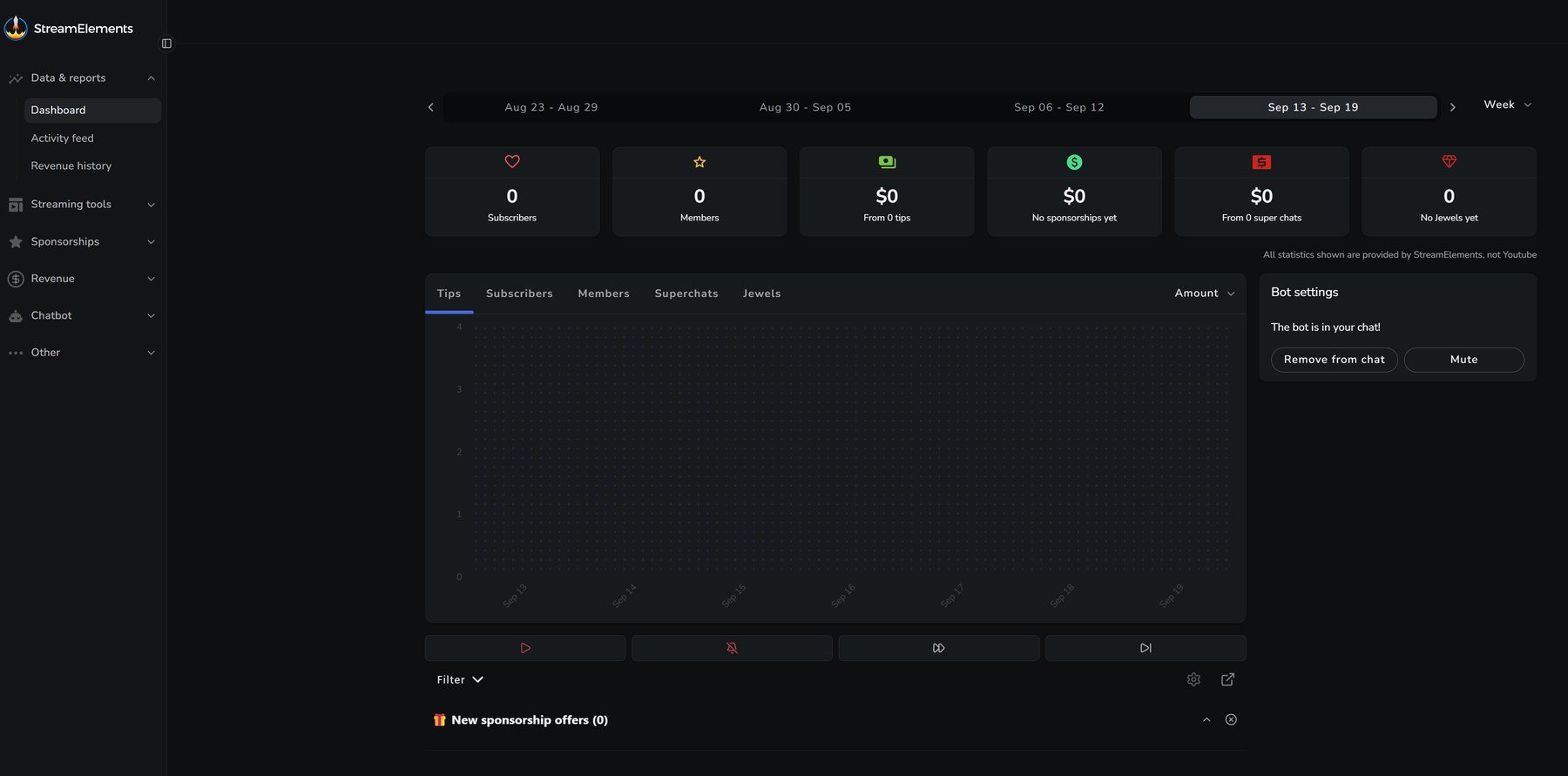Select the Sep 06 - Sep 12 range
1568x776 pixels.
tap(1059, 107)
